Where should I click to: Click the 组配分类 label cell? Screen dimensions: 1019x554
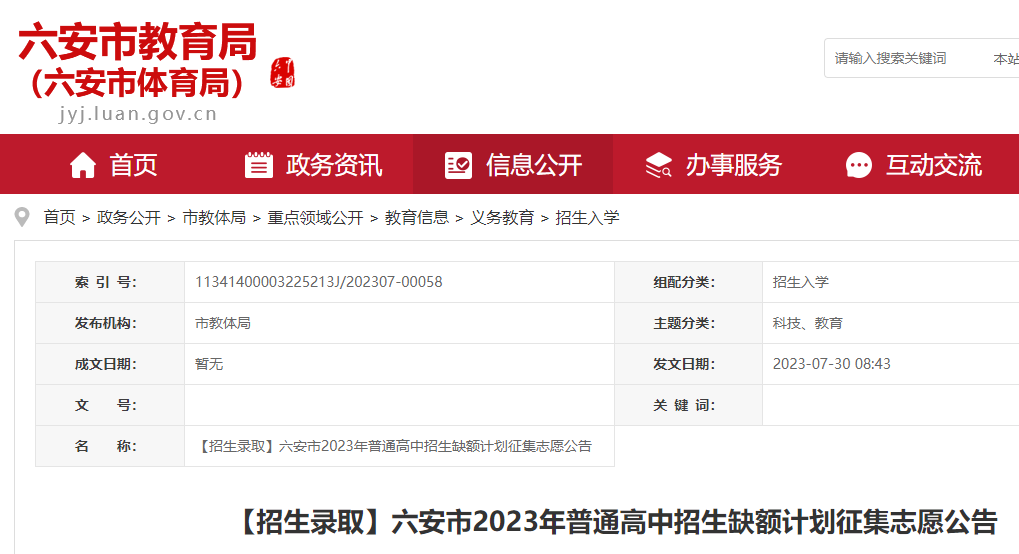click(x=688, y=282)
